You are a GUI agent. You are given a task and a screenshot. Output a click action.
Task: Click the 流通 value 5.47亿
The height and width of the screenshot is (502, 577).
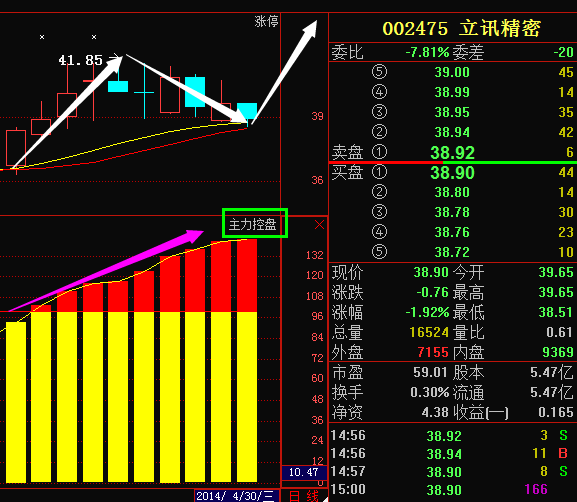coord(552,392)
